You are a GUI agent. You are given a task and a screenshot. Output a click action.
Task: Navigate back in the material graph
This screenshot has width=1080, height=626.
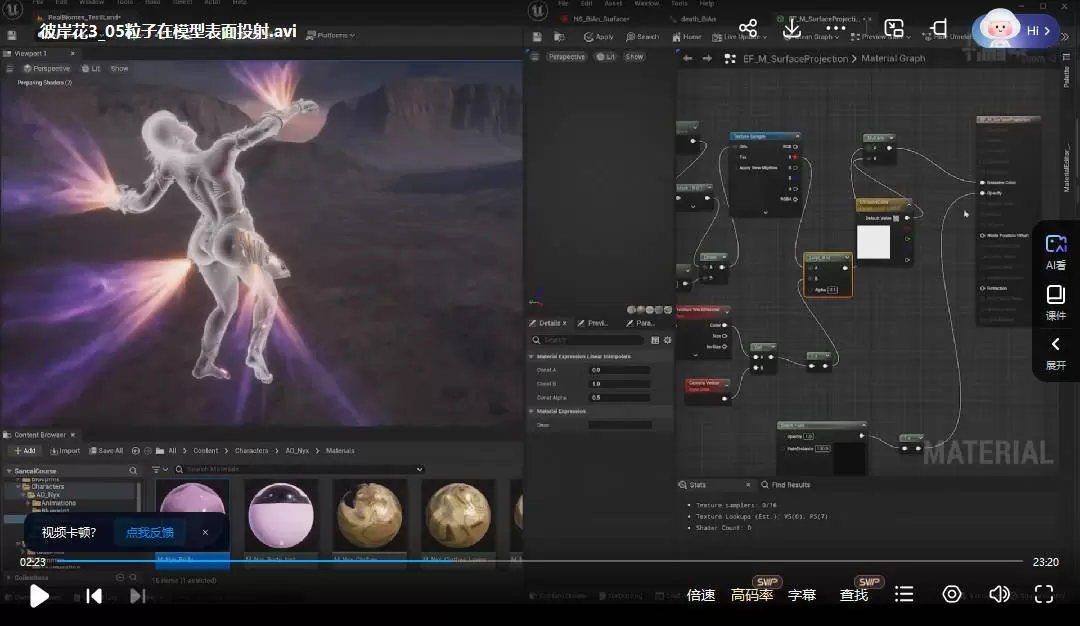[x=687, y=59]
